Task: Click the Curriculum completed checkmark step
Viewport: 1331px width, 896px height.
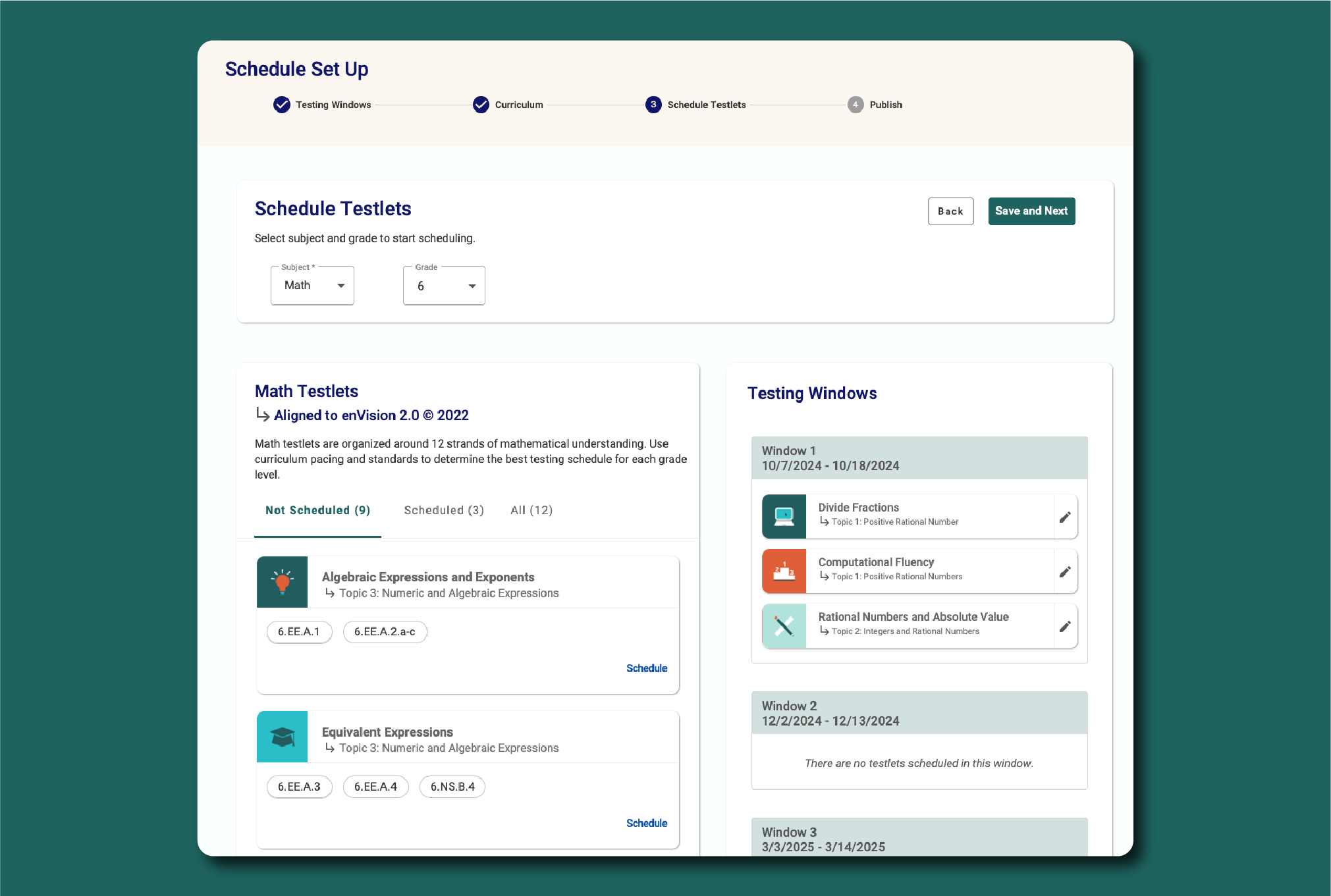Action: pyautogui.click(x=481, y=105)
